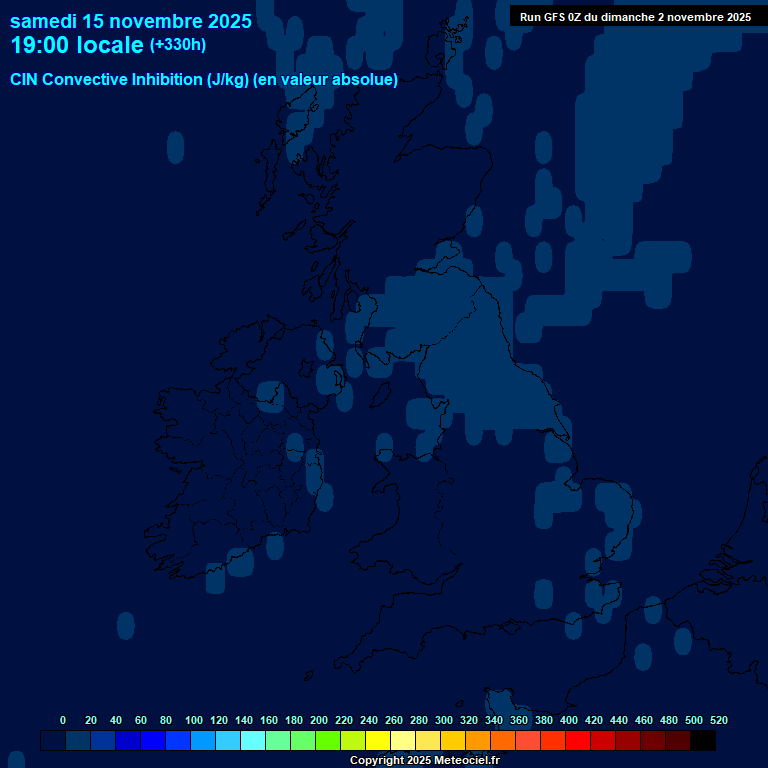The width and height of the screenshot is (768, 768).
Task: Select the pure blue swatch below 60
Action: pos(153,741)
